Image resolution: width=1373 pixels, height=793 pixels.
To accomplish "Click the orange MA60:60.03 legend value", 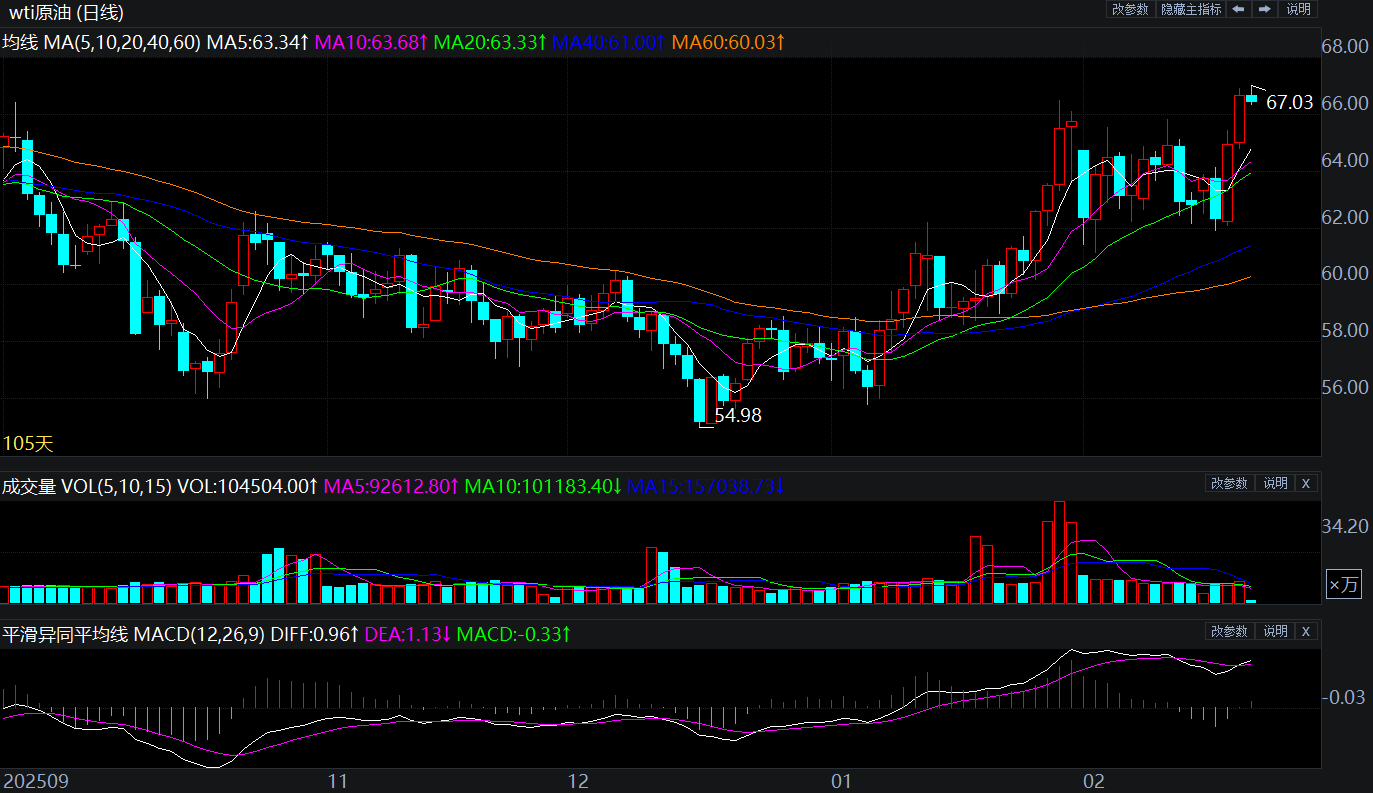I will pyautogui.click(x=728, y=42).
